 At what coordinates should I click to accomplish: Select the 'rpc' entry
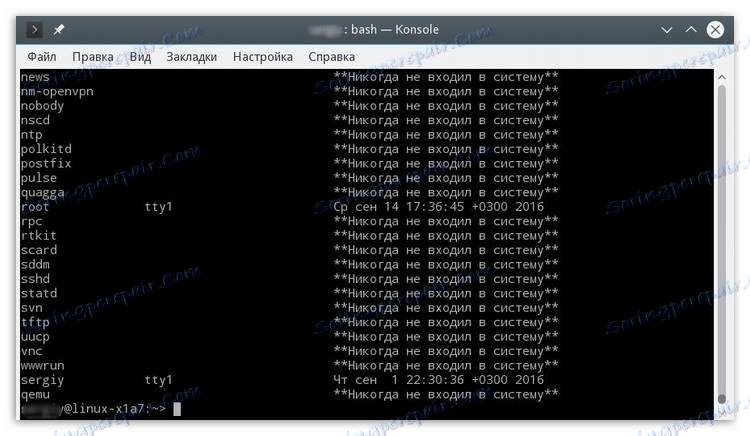32,222
